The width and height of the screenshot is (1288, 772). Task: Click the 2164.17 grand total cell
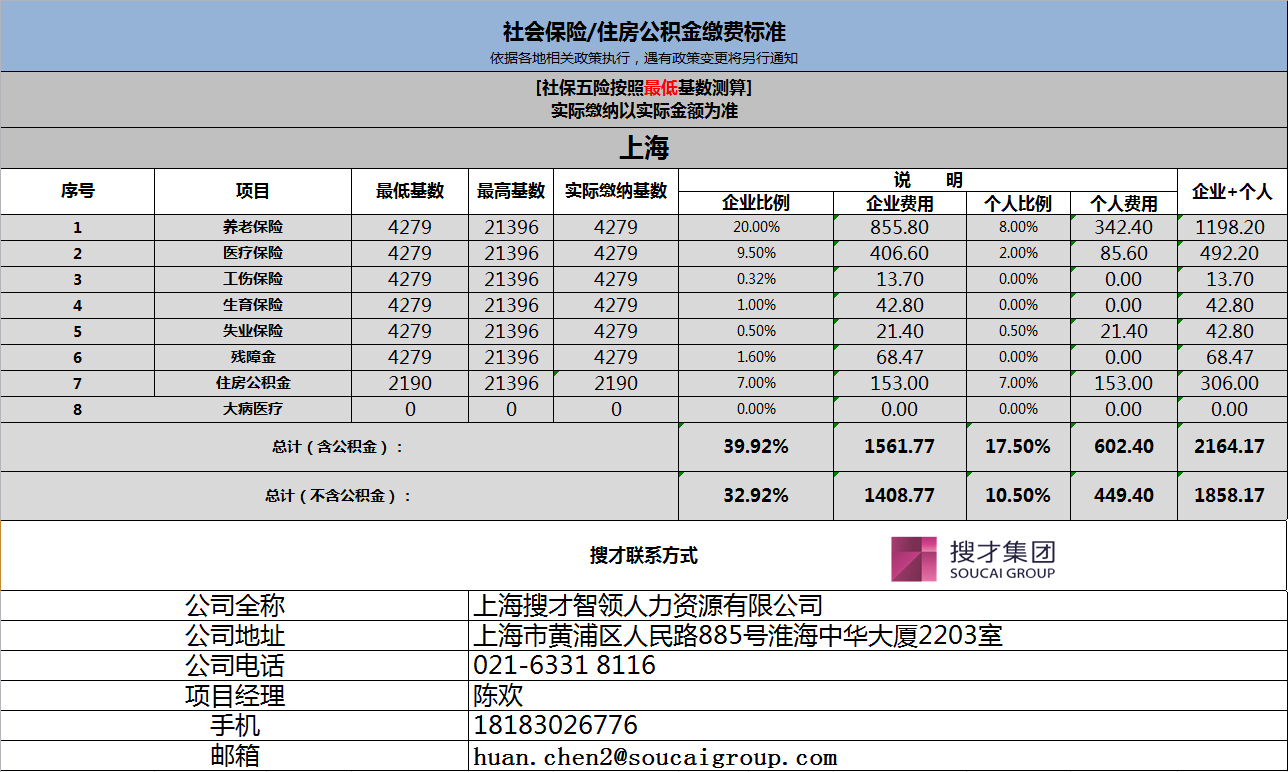click(1230, 447)
